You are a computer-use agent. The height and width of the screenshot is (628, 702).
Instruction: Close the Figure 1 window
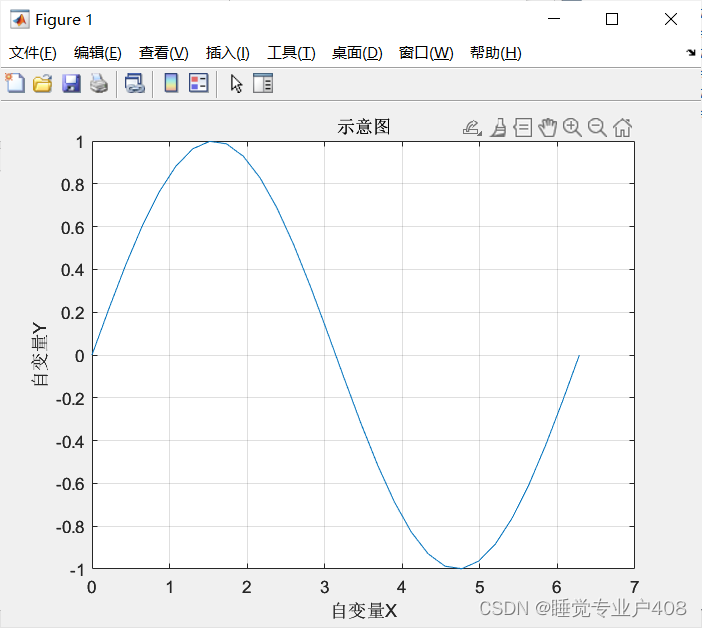(x=671, y=19)
